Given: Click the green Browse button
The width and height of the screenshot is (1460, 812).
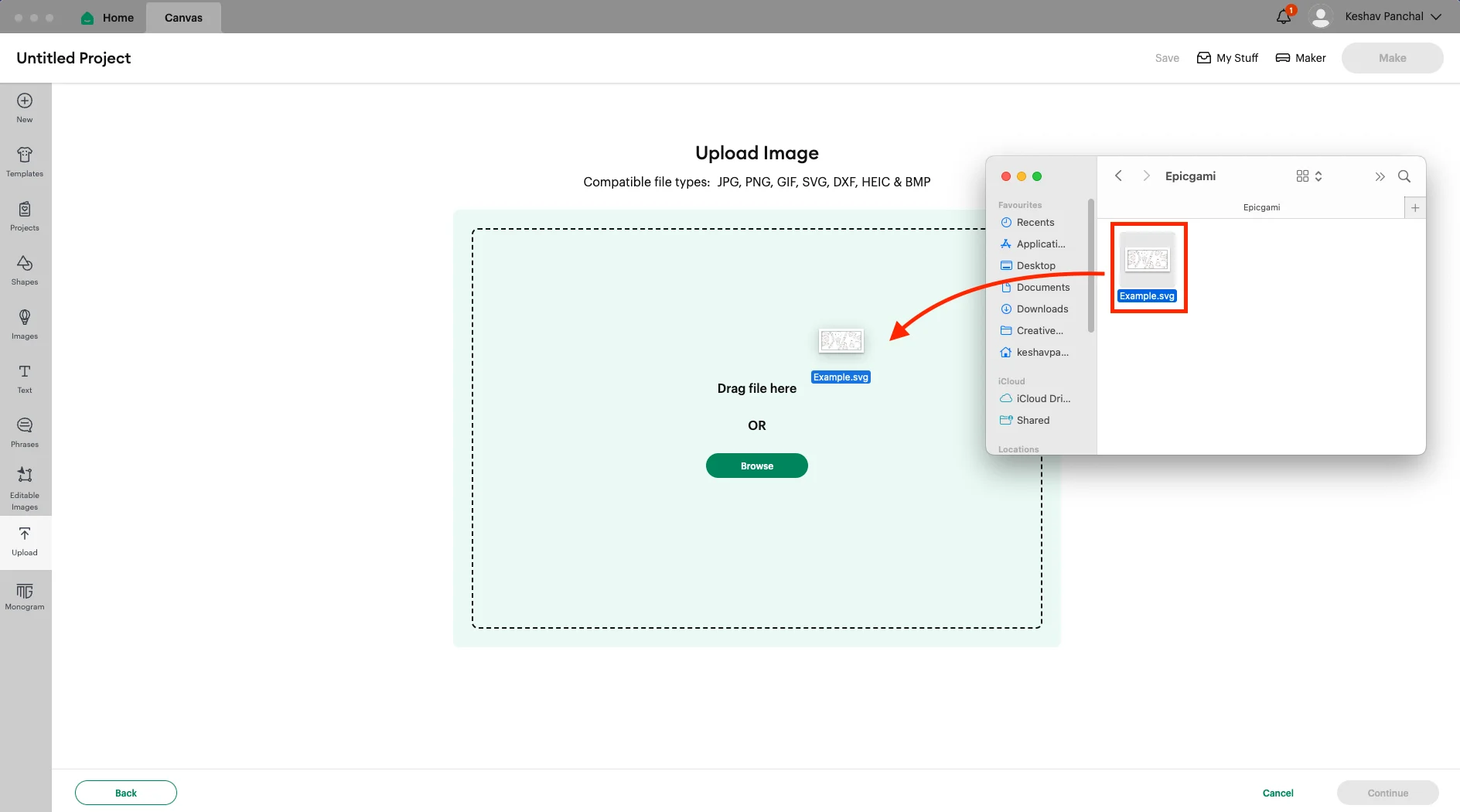Looking at the screenshot, I should 757,466.
